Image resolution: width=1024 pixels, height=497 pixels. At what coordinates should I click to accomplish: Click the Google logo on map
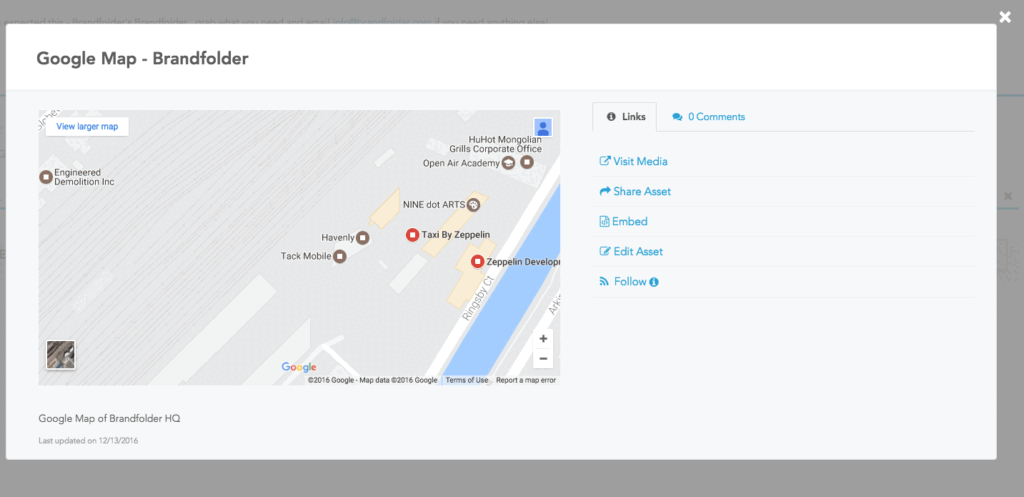pyautogui.click(x=299, y=367)
